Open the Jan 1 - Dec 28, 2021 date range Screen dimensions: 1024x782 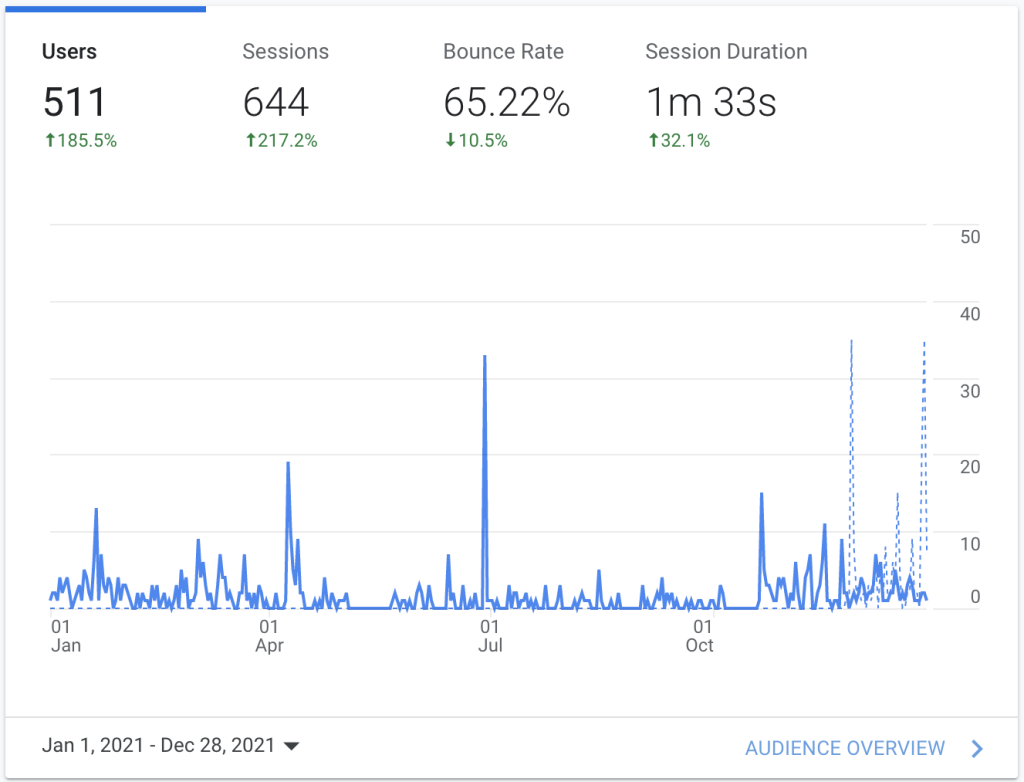(158, 746)
